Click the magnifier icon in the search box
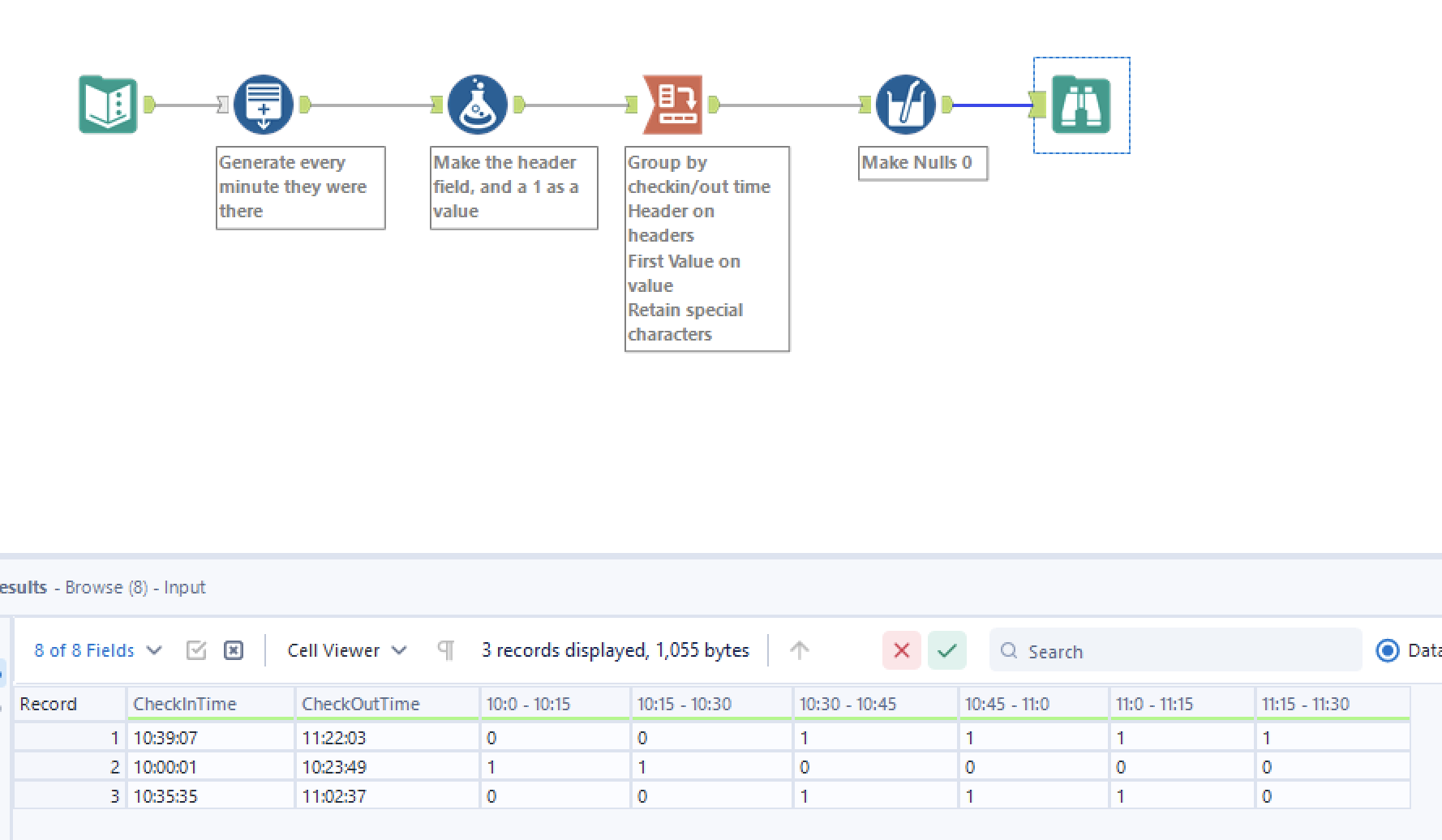This screenshot has height=840, width=1442. [1008, 651]
